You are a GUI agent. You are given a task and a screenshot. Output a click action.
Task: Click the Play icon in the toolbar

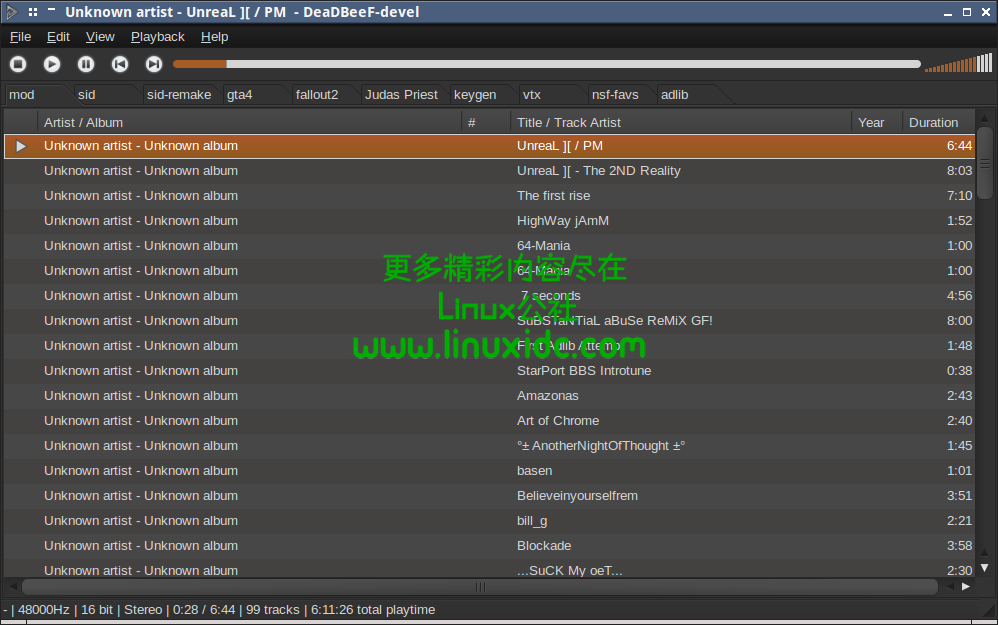click(x=51, y=63)
